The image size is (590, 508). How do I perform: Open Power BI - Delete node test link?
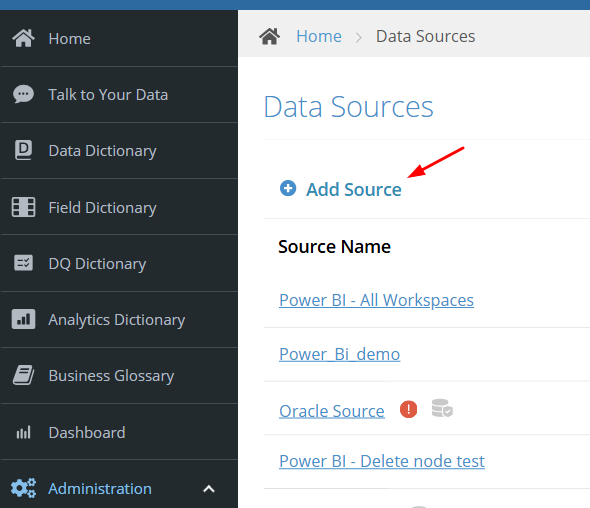[382, 461]
